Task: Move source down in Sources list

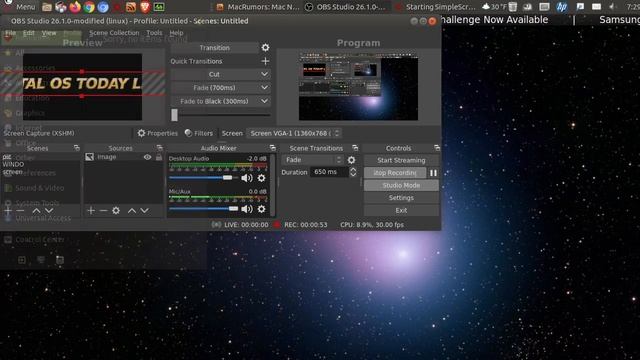Action: [144, 211]
